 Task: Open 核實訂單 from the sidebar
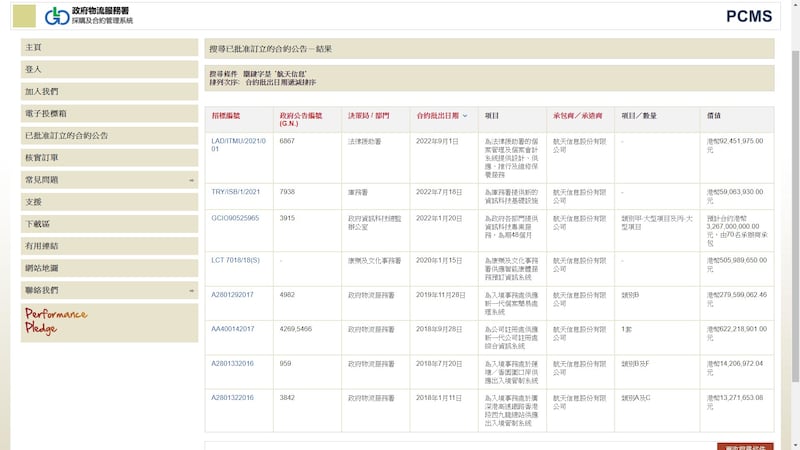click(41, 158)
